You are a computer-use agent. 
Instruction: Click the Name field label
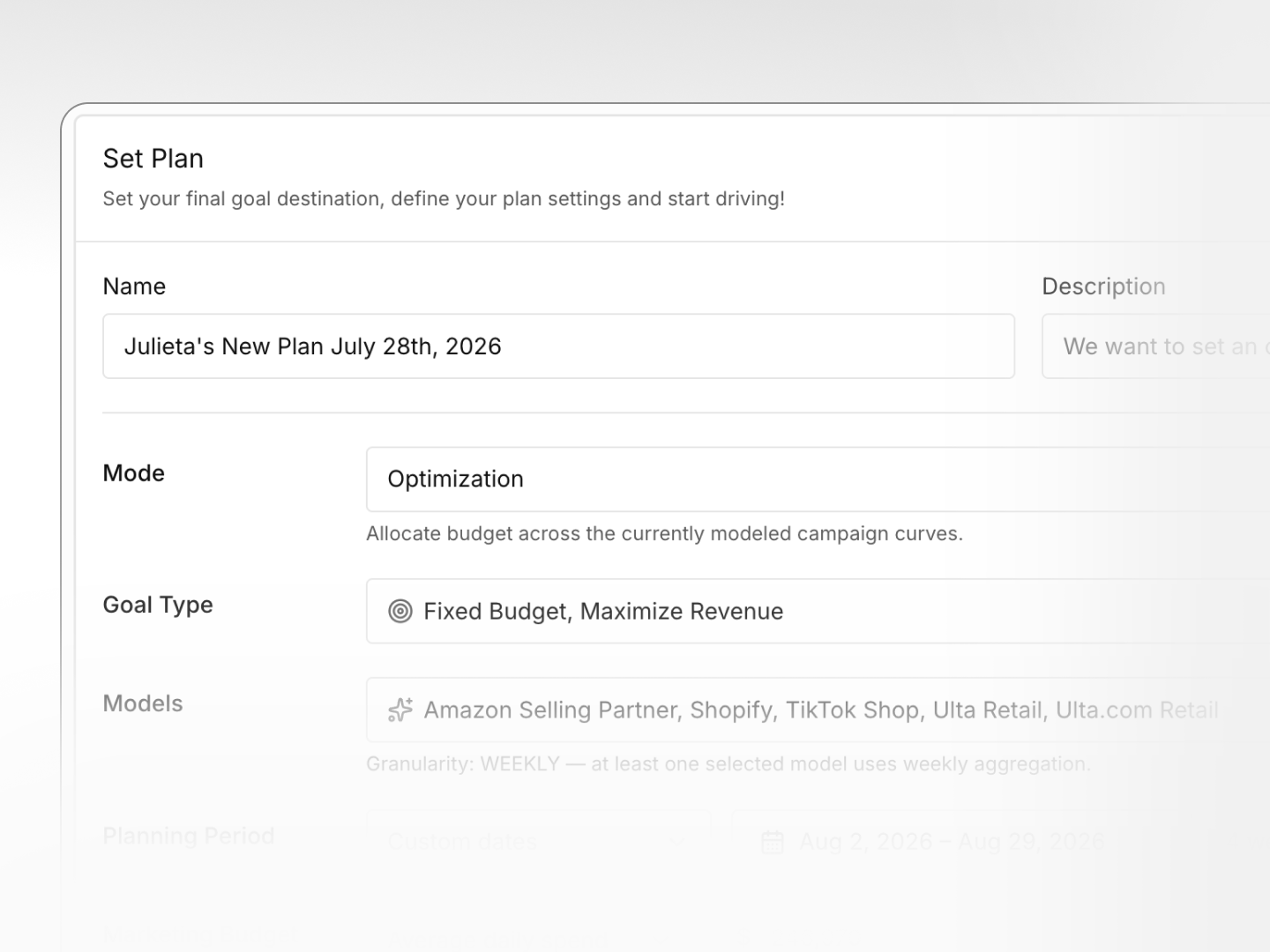point(134,286)
